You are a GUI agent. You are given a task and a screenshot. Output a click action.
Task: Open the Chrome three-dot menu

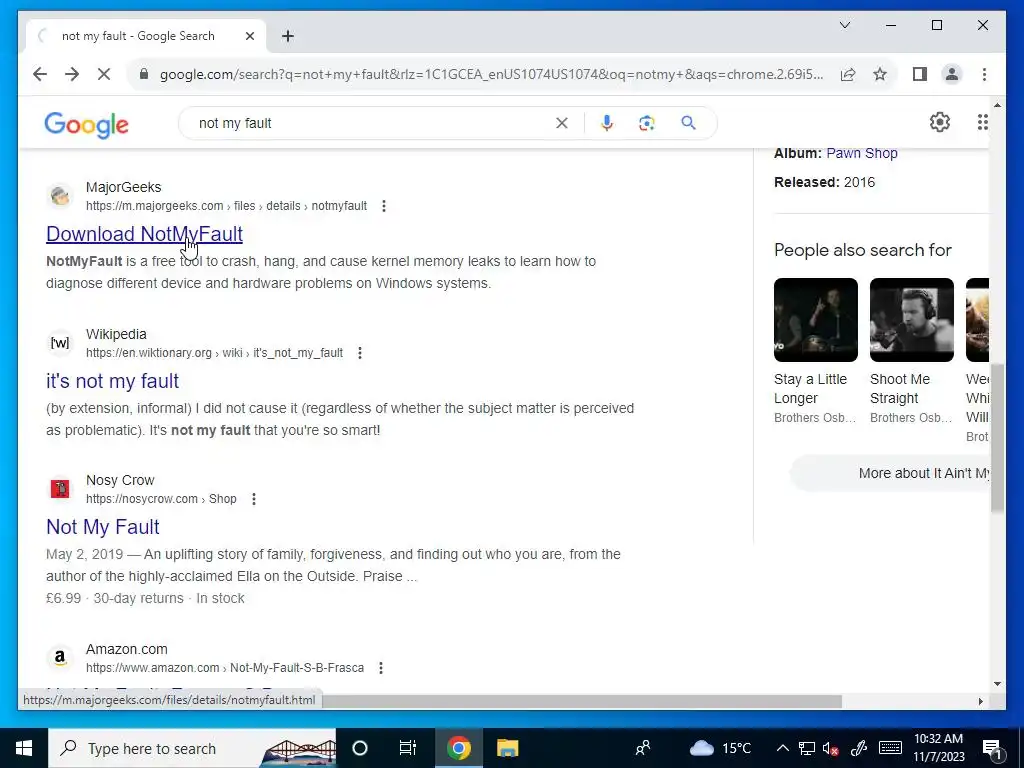tap(984, 74)
